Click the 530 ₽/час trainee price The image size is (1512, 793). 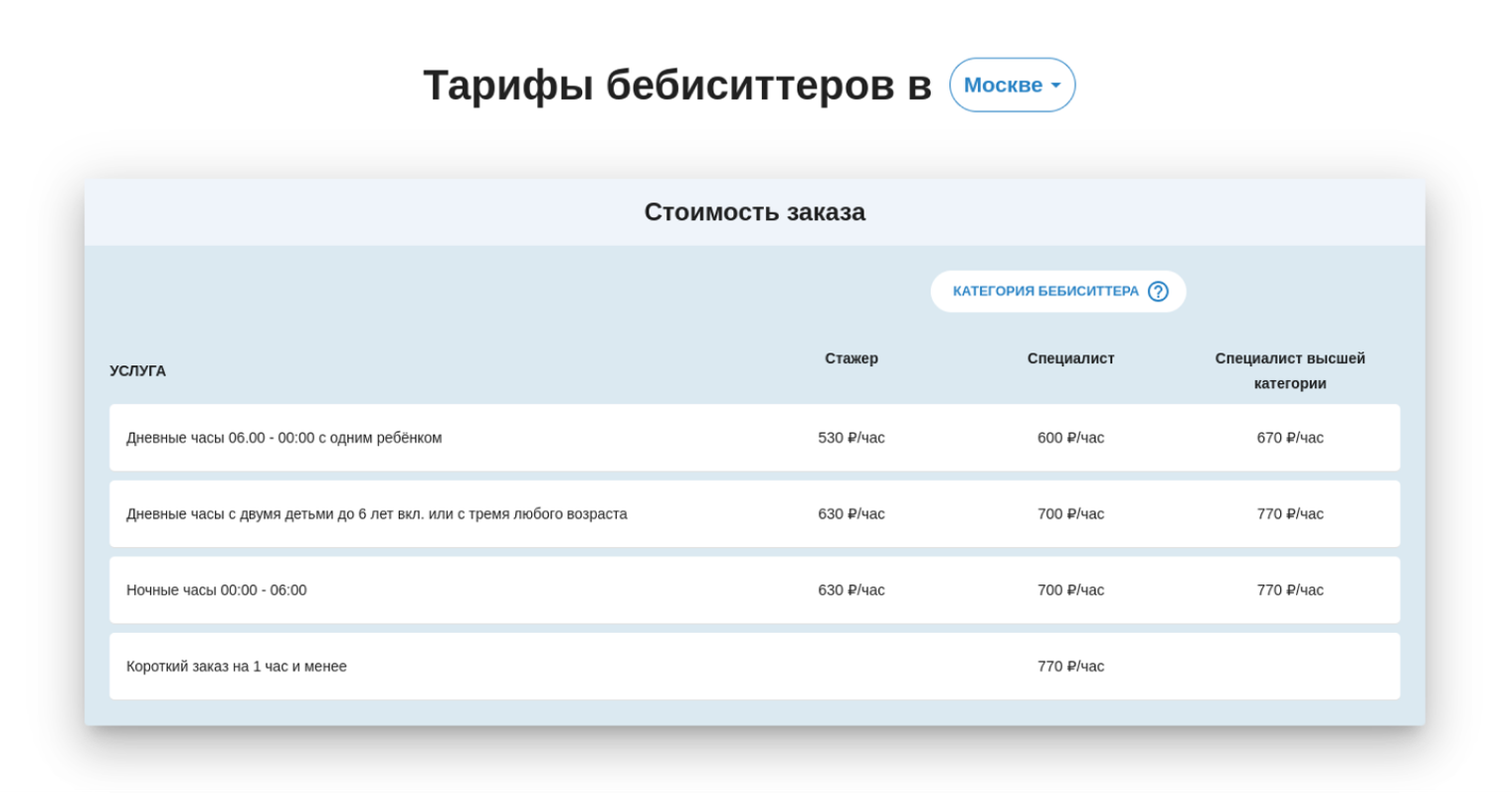click(851, 438)
